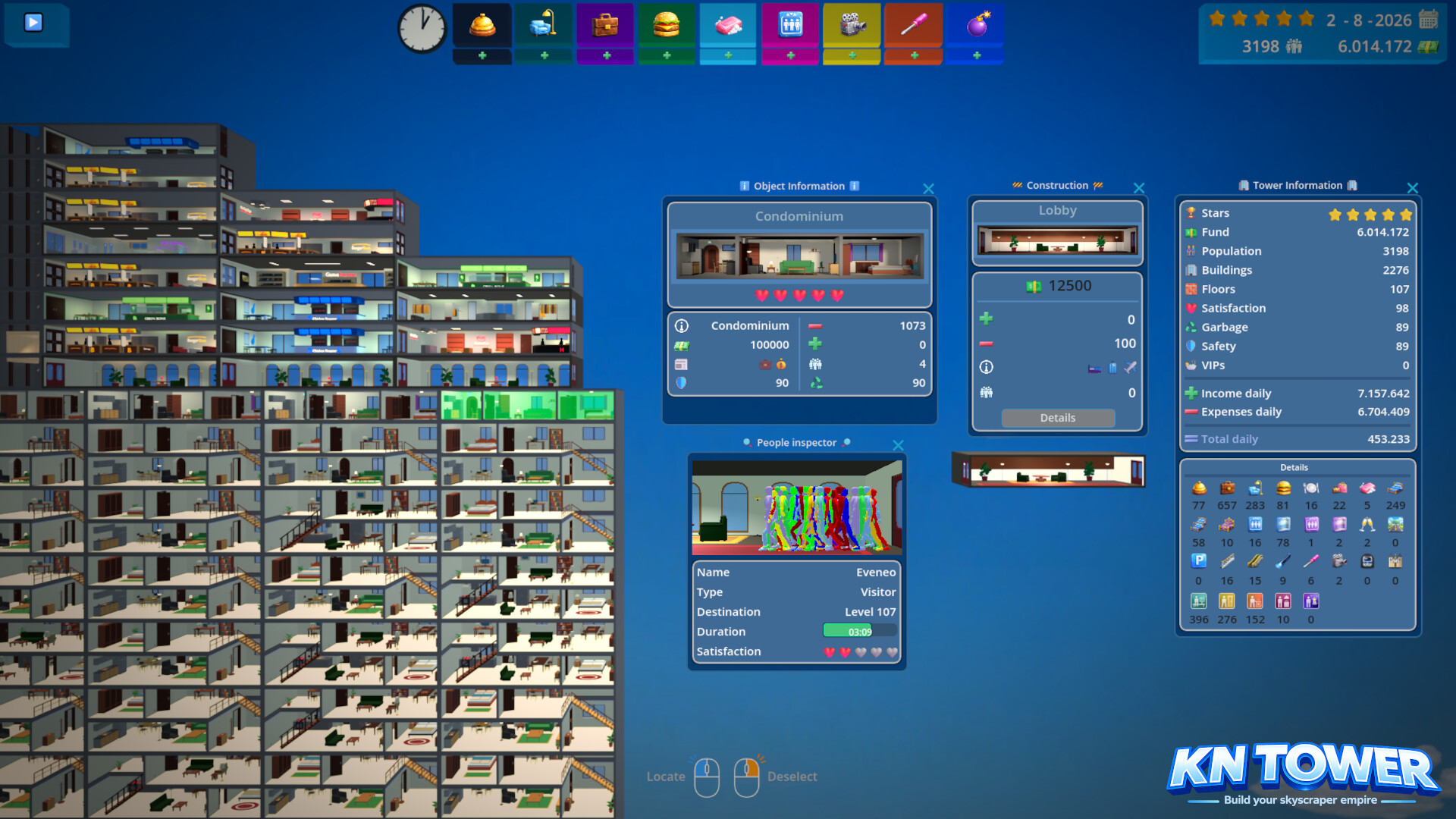The height and width of the screenshot is (819, 1456).
Task: Select the burger food category
Action: [667, 25]
